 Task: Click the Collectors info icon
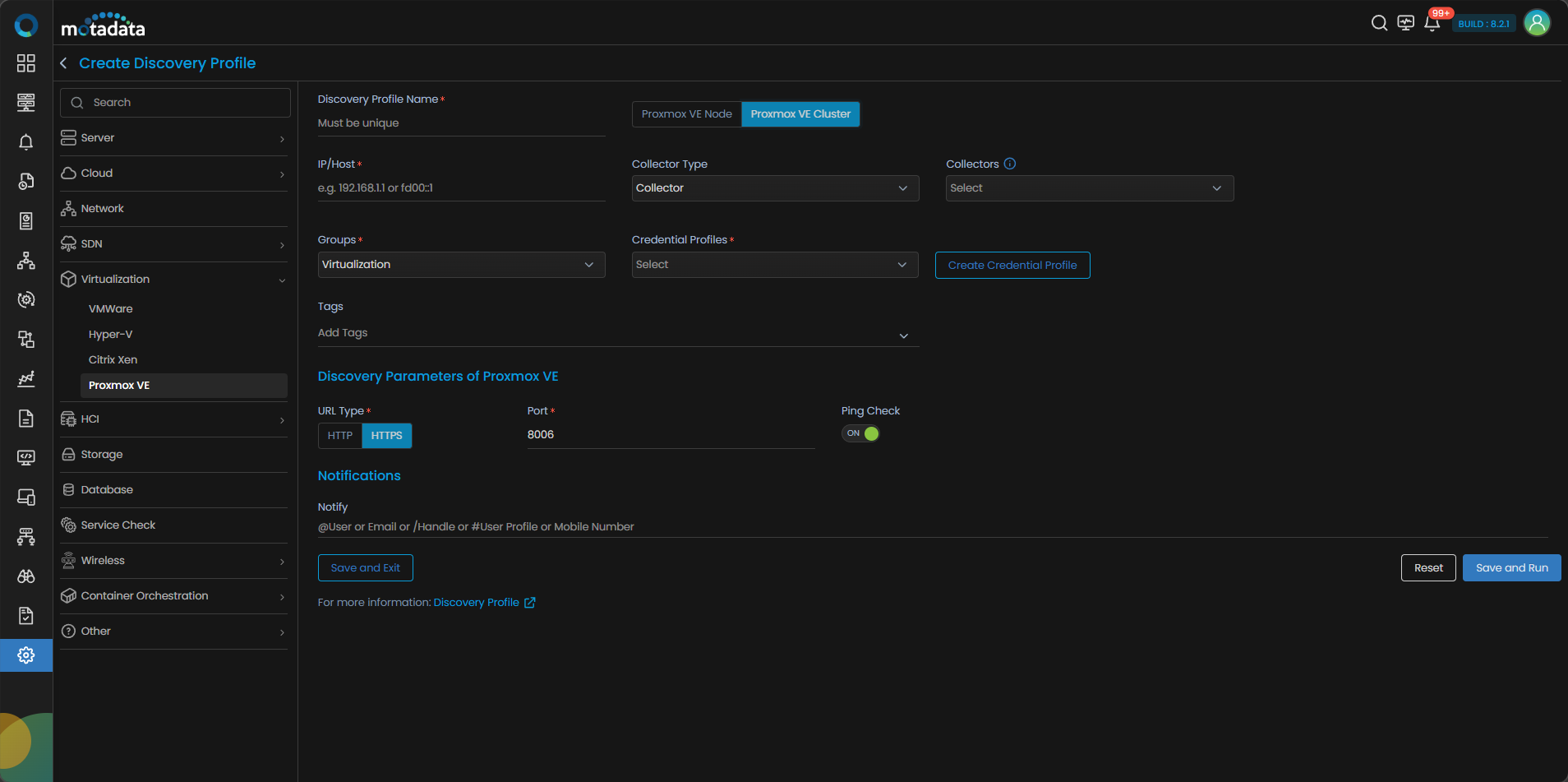[x=1010, y=164]
